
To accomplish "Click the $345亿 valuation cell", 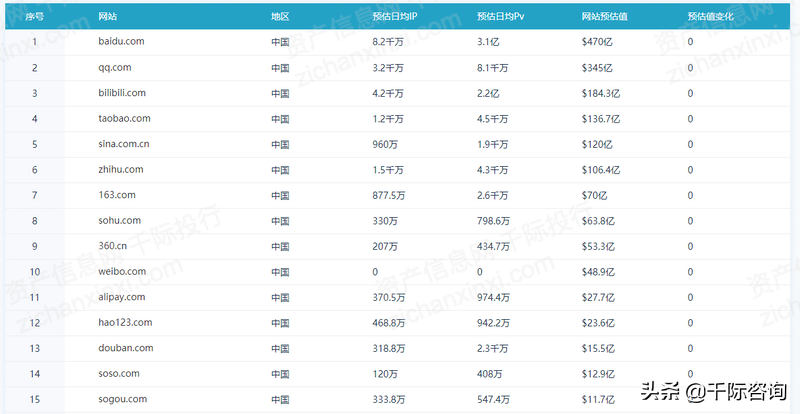I will pyautogui.click(x=597, y=68).
